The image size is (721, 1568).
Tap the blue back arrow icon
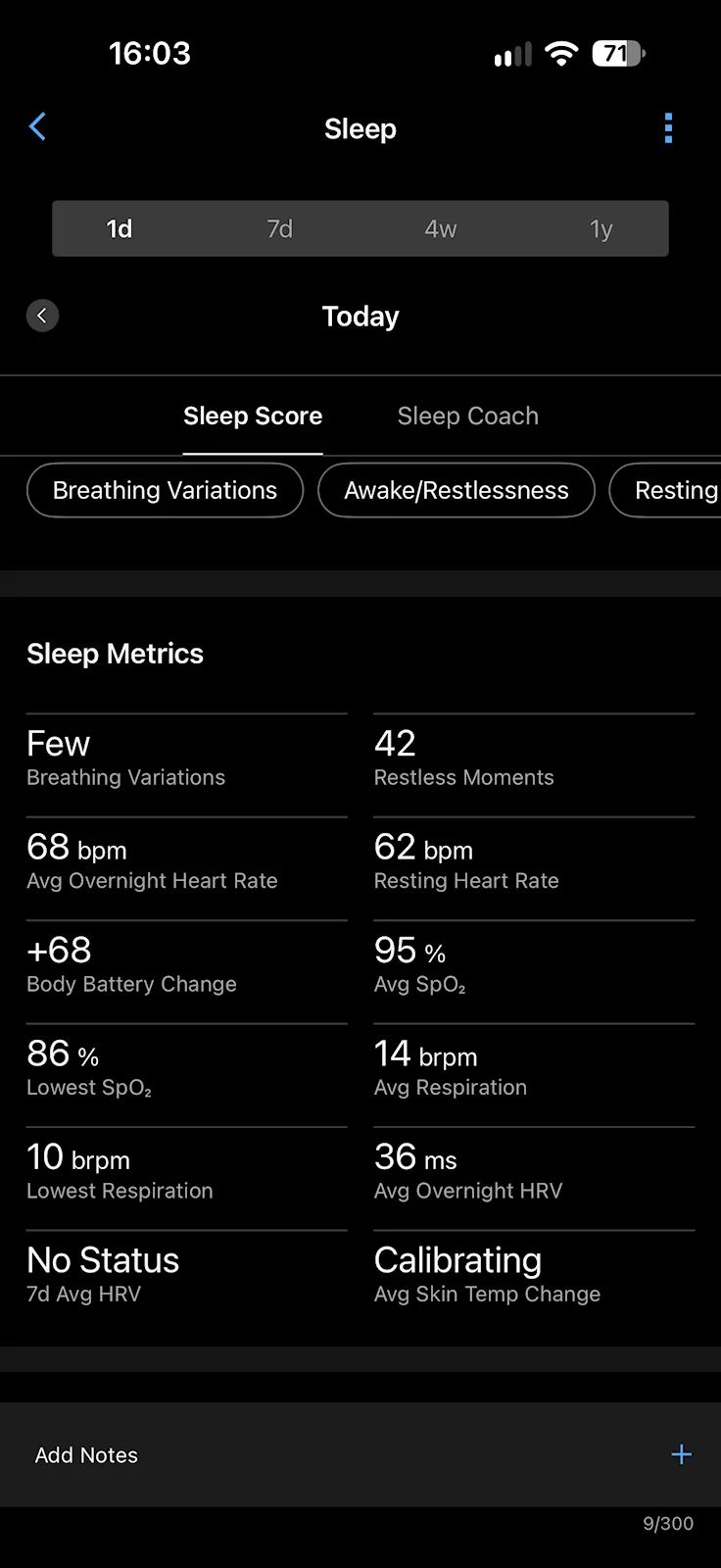pos(37,126)
